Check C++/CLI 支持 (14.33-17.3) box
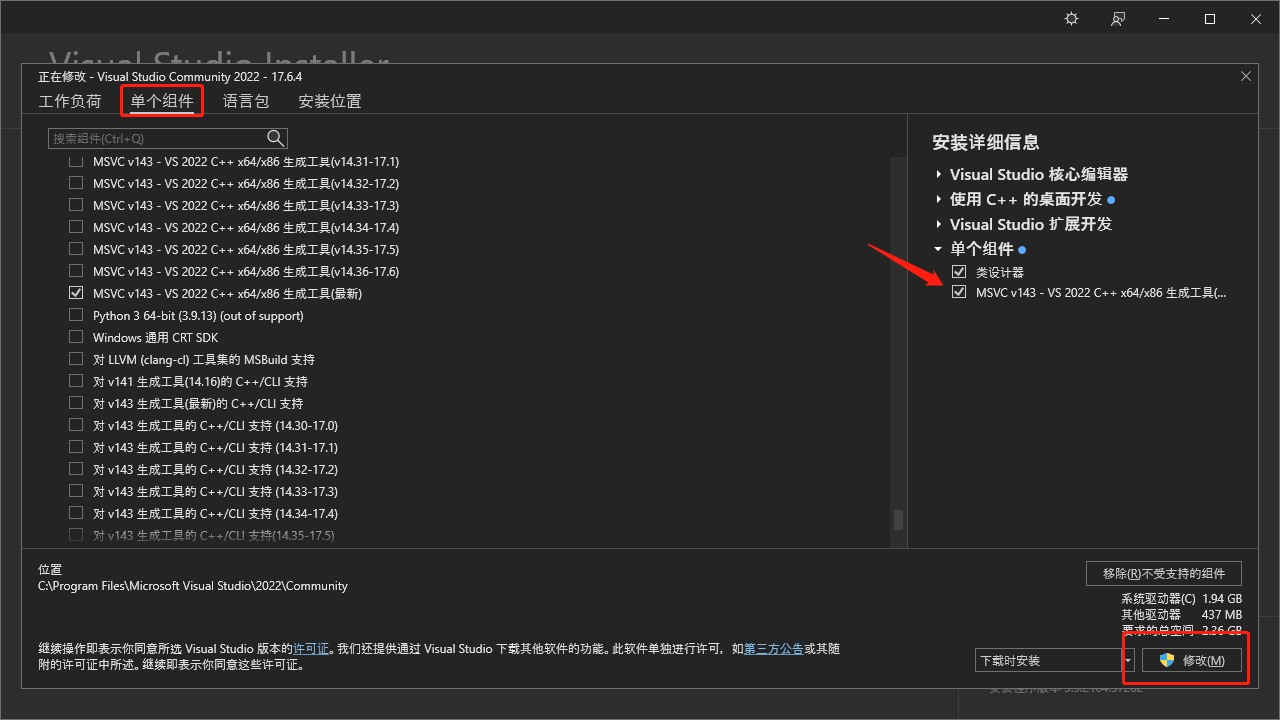The image size is (1280, 720). pyautogui.click(x=76, y=492)
